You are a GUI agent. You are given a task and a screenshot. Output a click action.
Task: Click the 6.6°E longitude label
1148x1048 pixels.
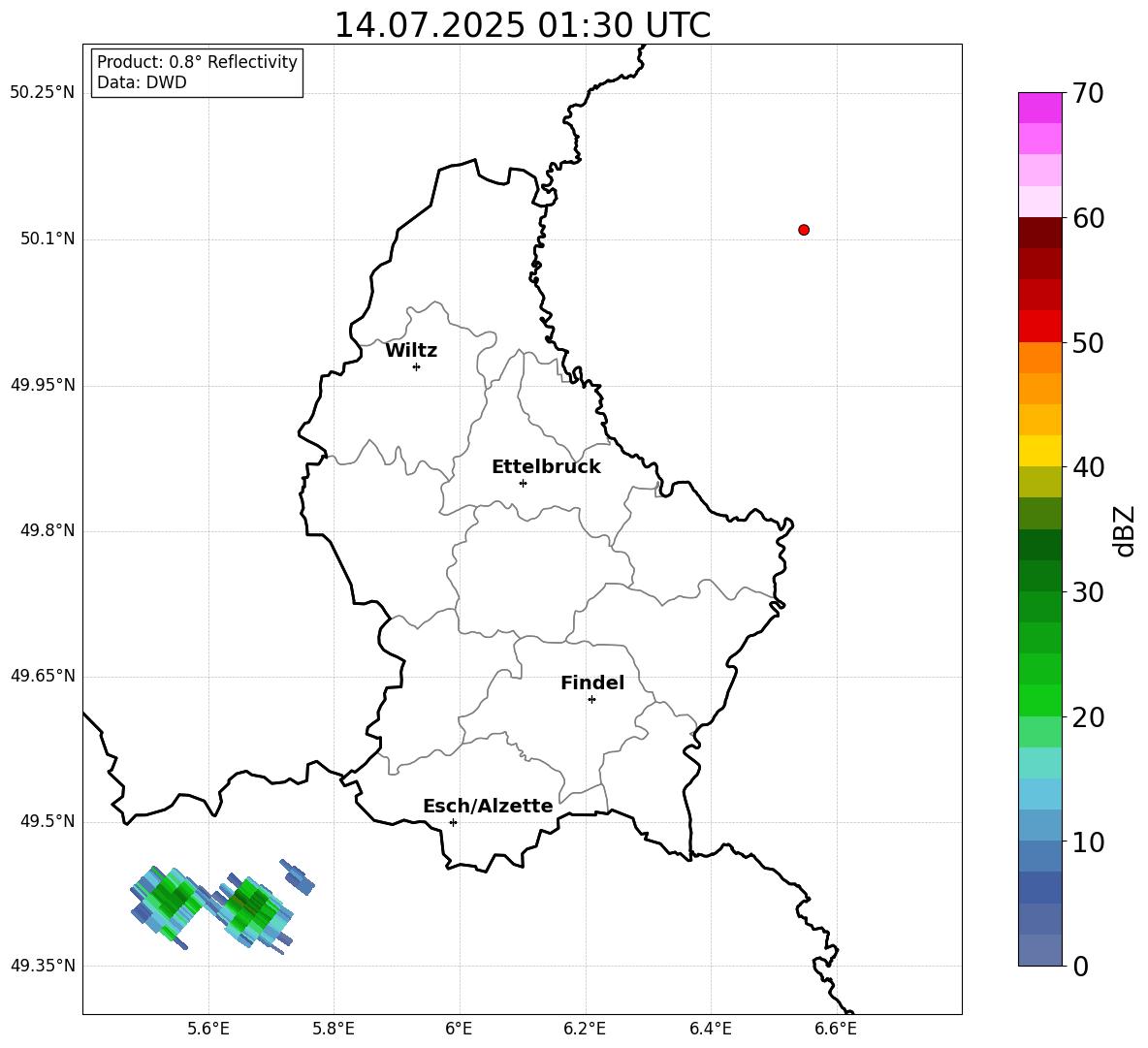(x=836, y=1029)
